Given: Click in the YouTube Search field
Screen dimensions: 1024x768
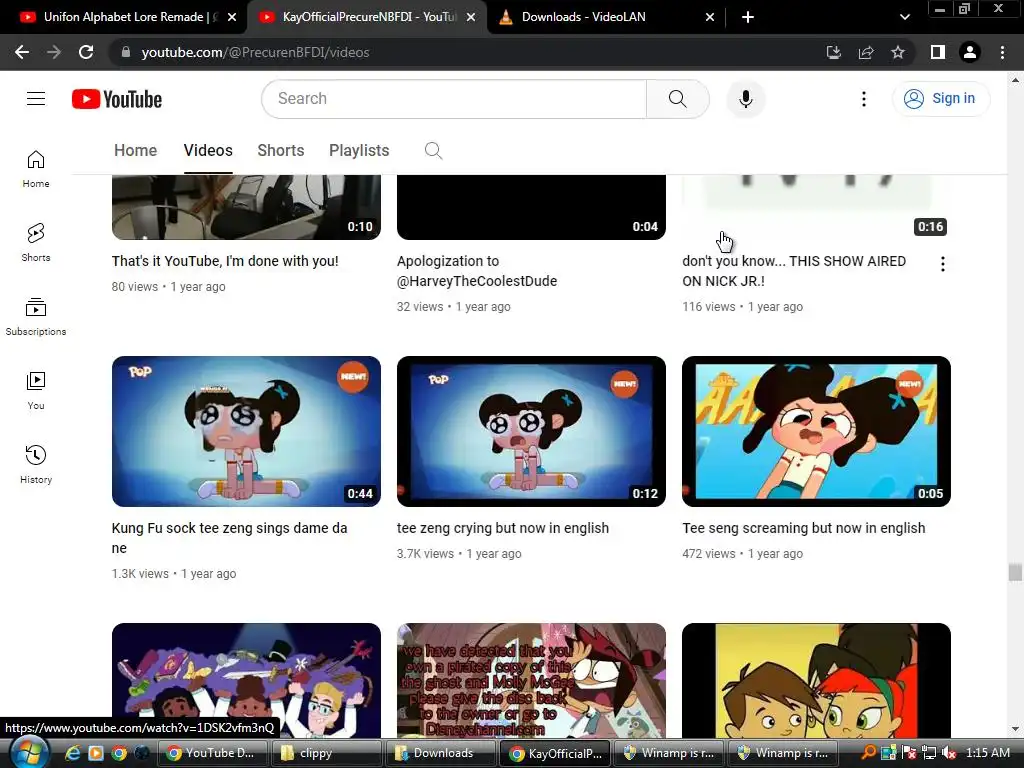Looking at the screenshot, I should [455, 99].
